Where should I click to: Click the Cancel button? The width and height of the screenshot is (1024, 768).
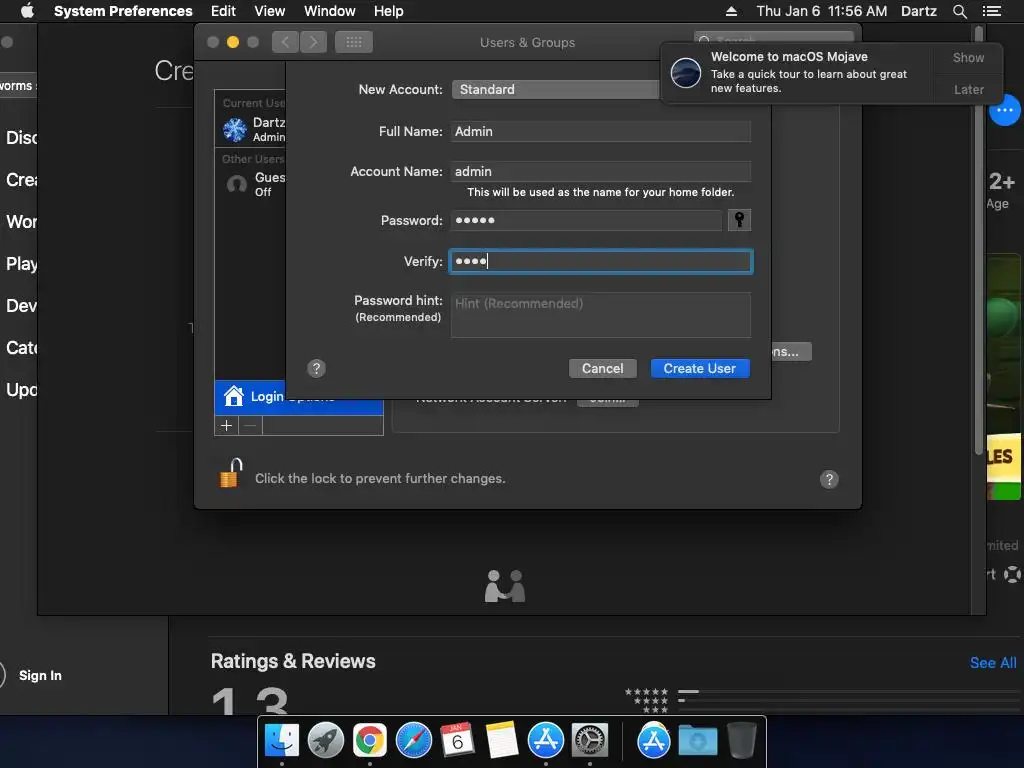pos(602,368)
